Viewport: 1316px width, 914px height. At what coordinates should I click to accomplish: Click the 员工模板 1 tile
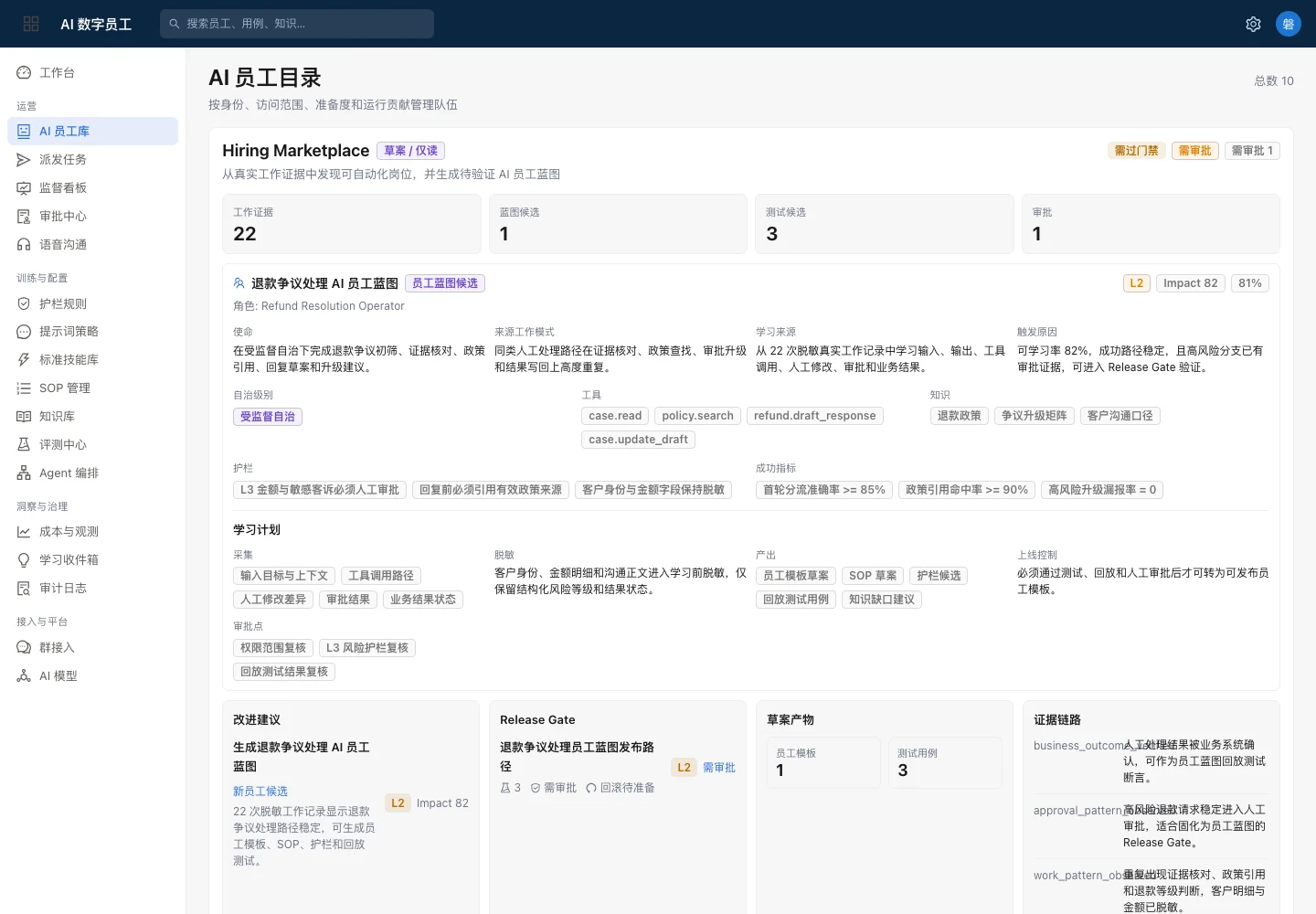tap(823, 762)
